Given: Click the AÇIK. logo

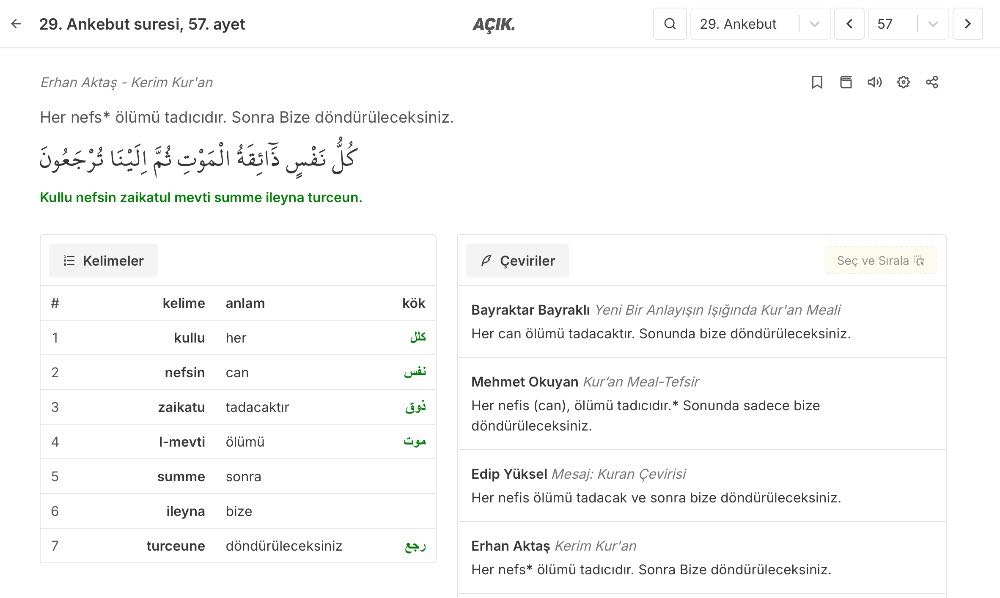Looking at the screenshot, I should click(493, 24).
